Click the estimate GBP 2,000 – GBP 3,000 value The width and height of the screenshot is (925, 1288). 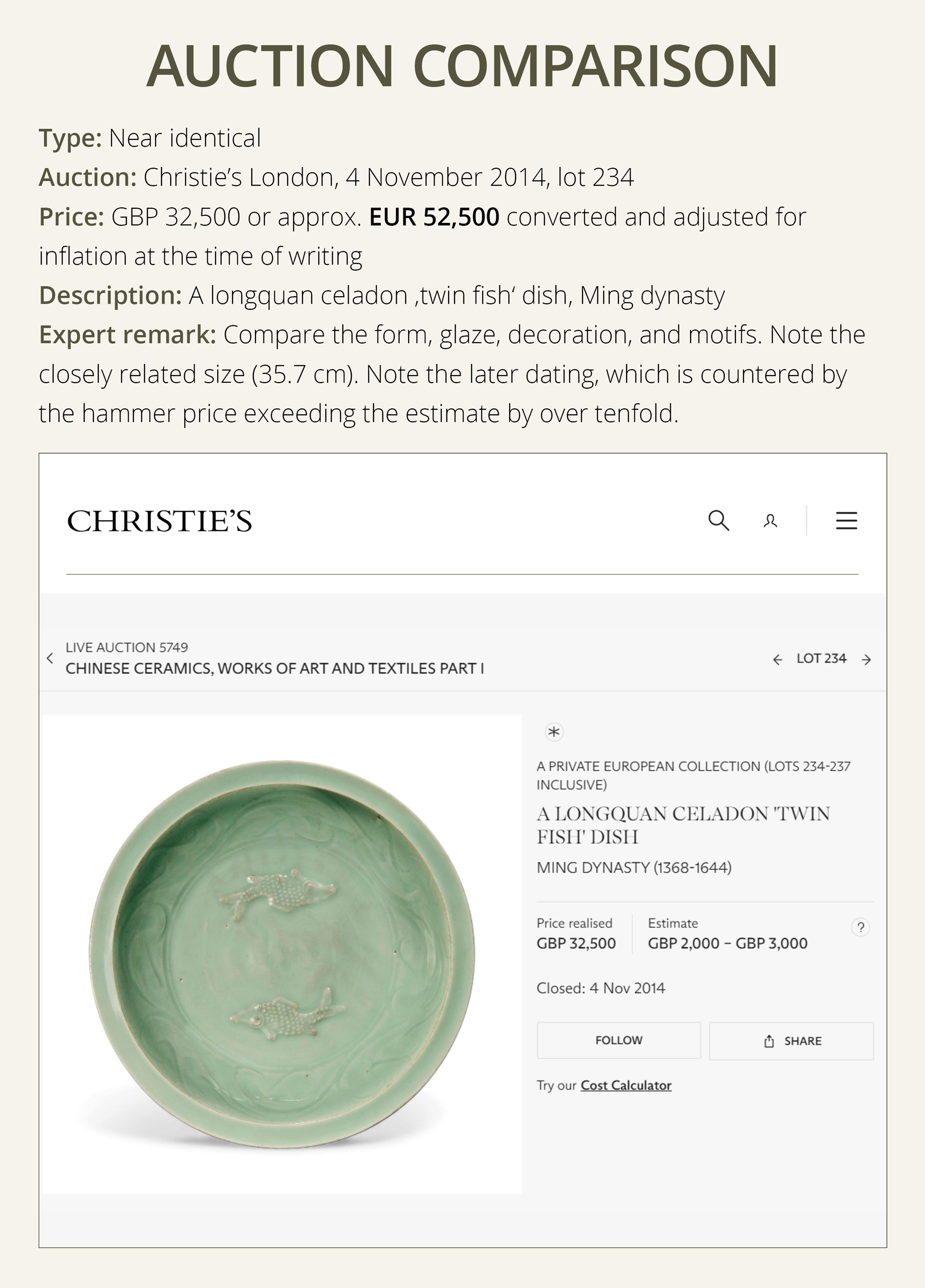pyautogui.click(x=728, y=943)
